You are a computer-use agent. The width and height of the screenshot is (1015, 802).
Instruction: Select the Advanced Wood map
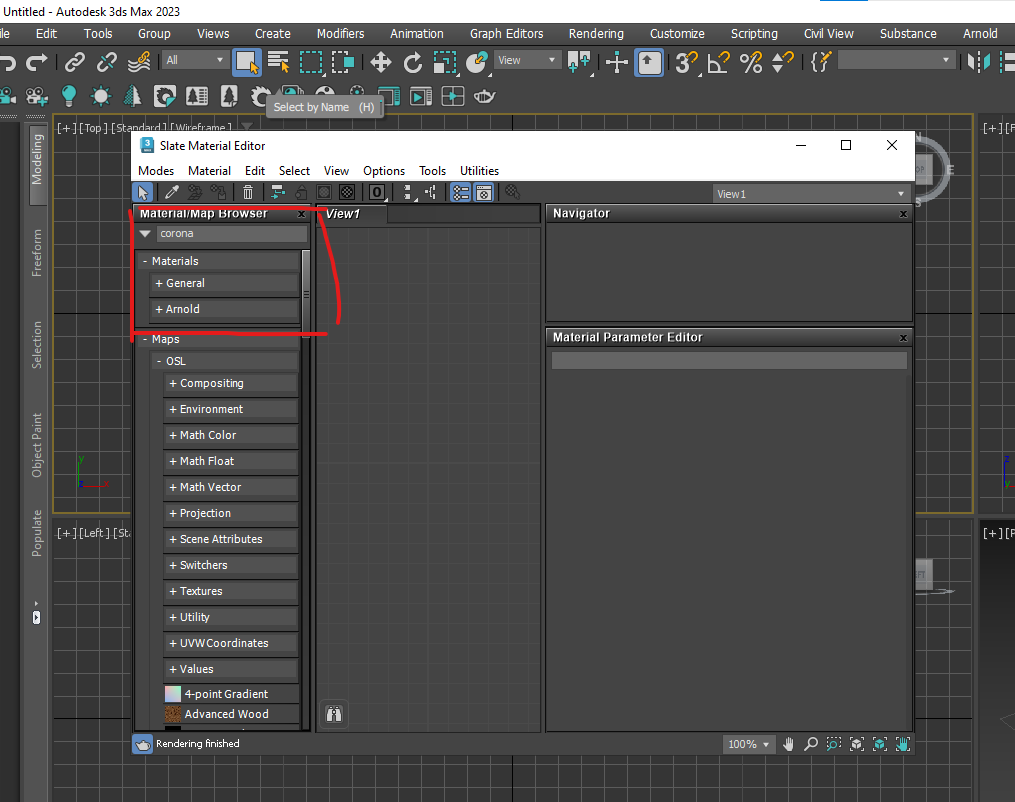point(231,714)
